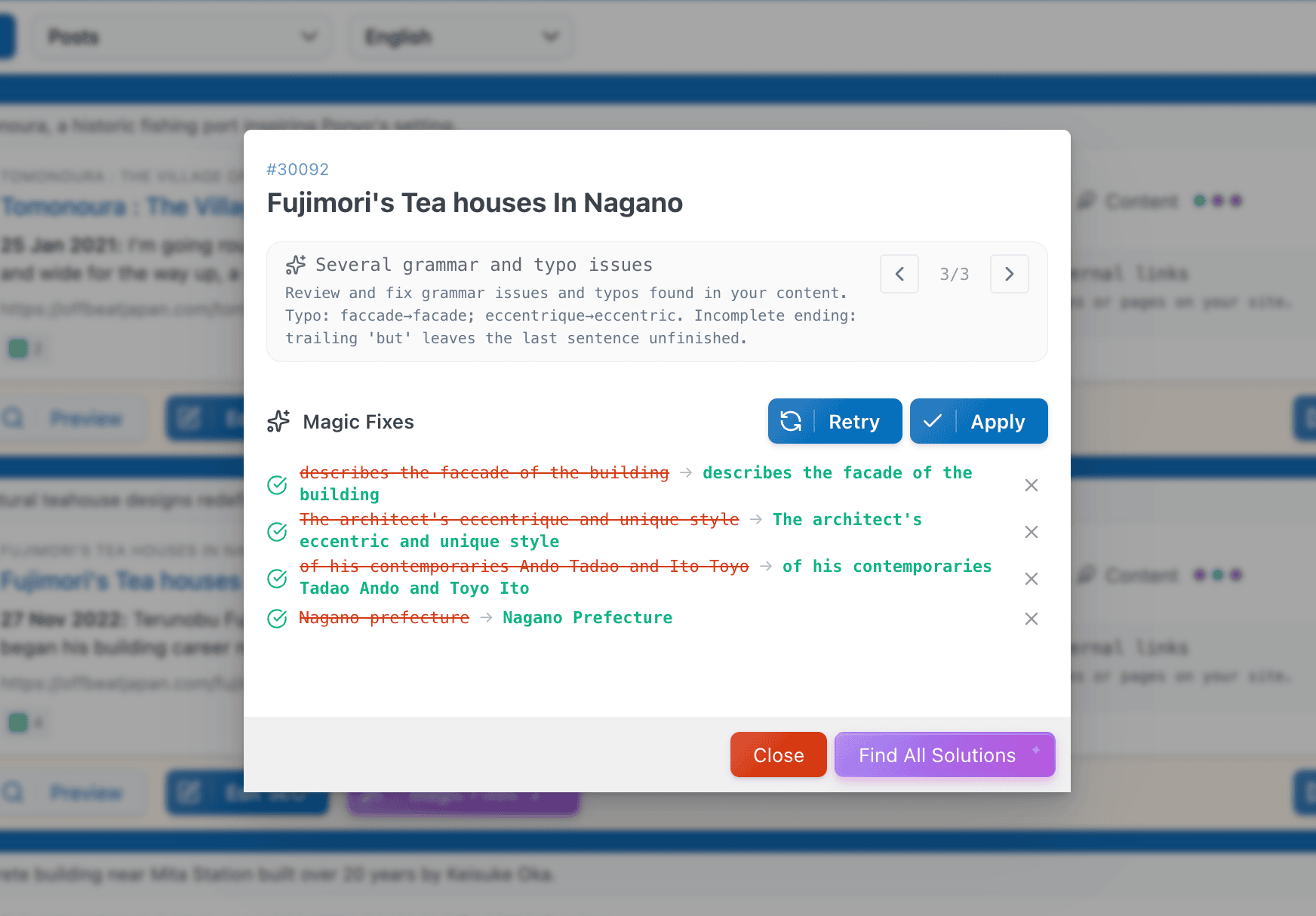Navigate to previous issue with left chevron
1316x916 pixels.
[899, 274]
